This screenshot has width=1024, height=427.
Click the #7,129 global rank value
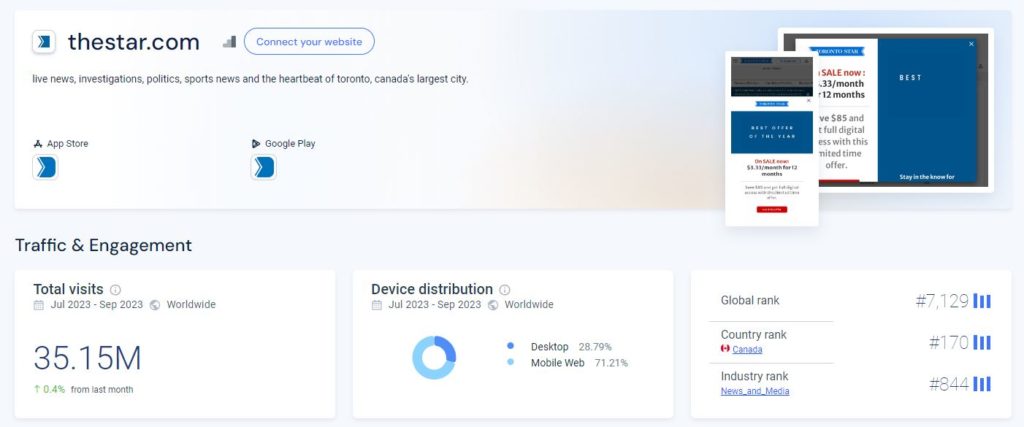[x=942, y=301]
